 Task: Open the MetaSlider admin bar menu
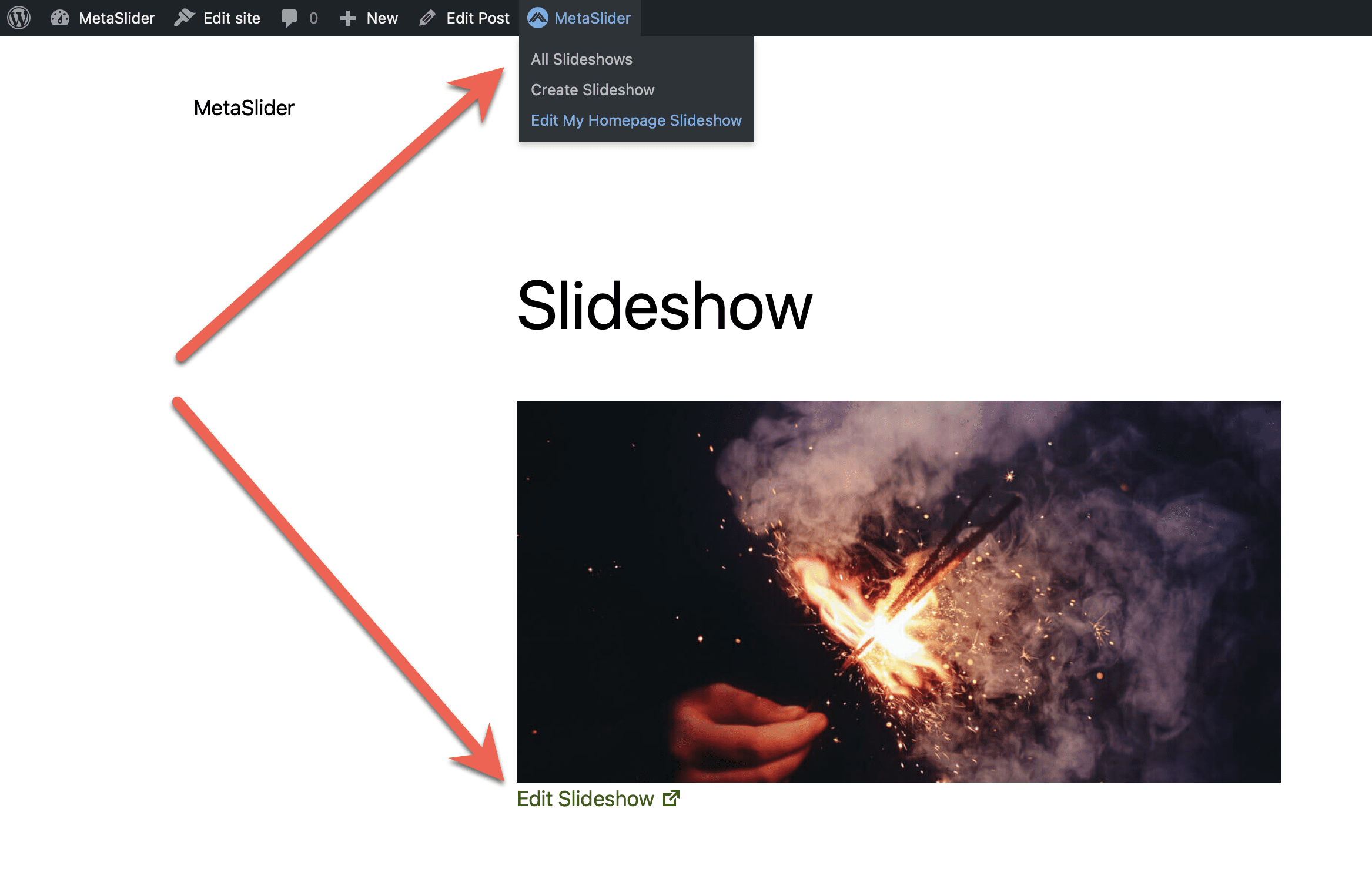pos(591,18)
